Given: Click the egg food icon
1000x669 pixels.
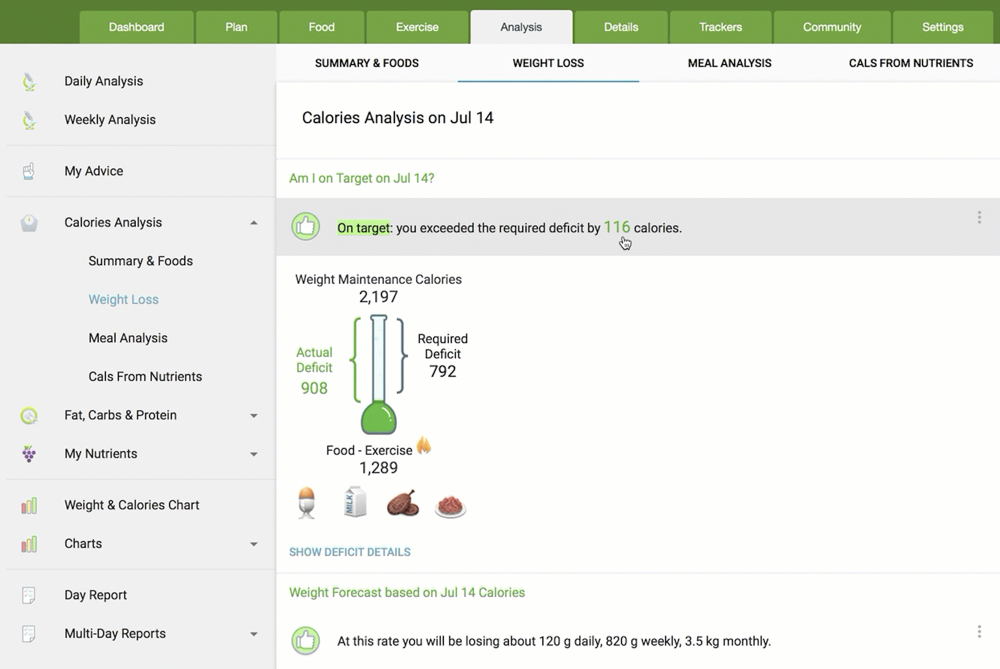Looking at the screenshot, I should coord(307,503).
